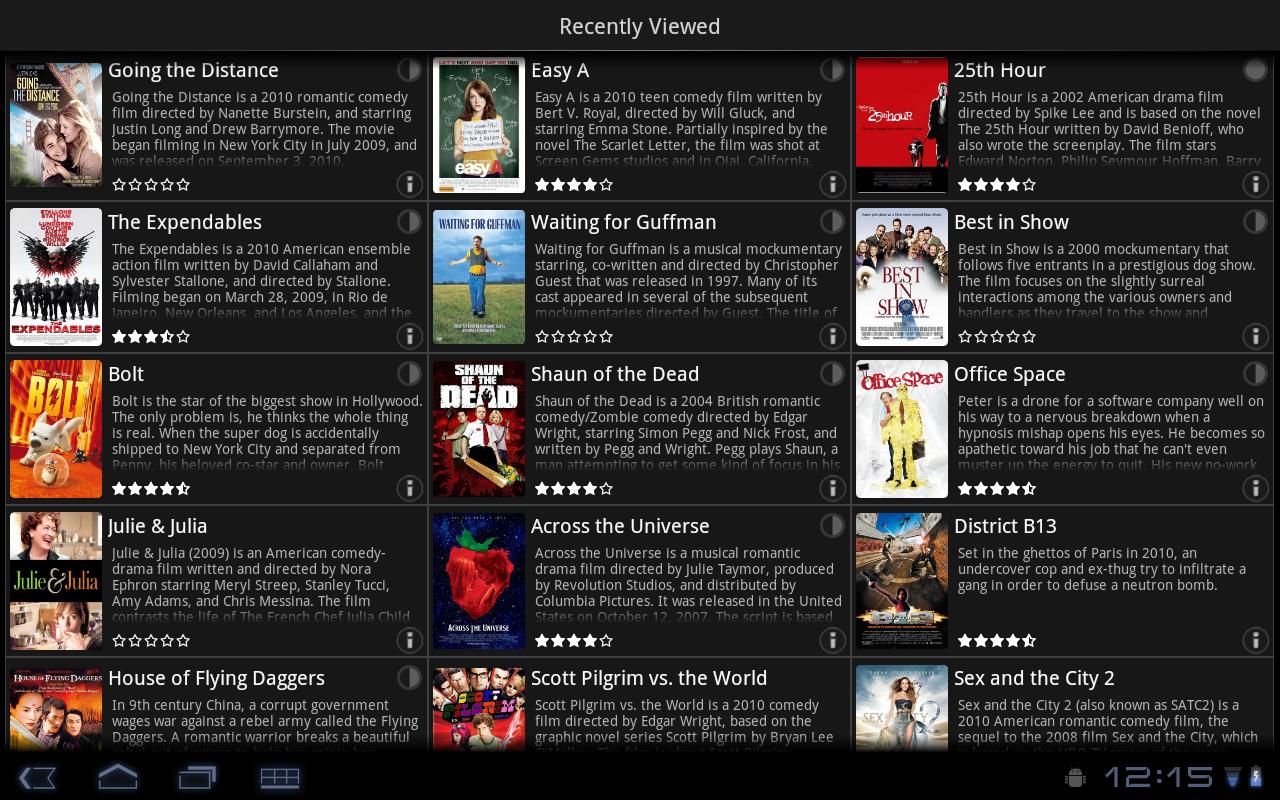Screen dimensions: 1280x800
Task: Rate Waiting for Guffman with stars
Action: coord(574,336)
